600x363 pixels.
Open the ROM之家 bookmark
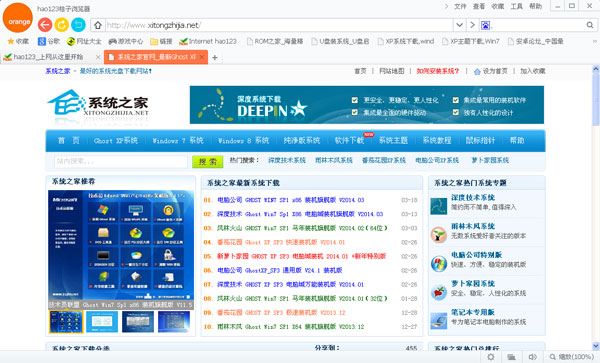coord(275,41)
